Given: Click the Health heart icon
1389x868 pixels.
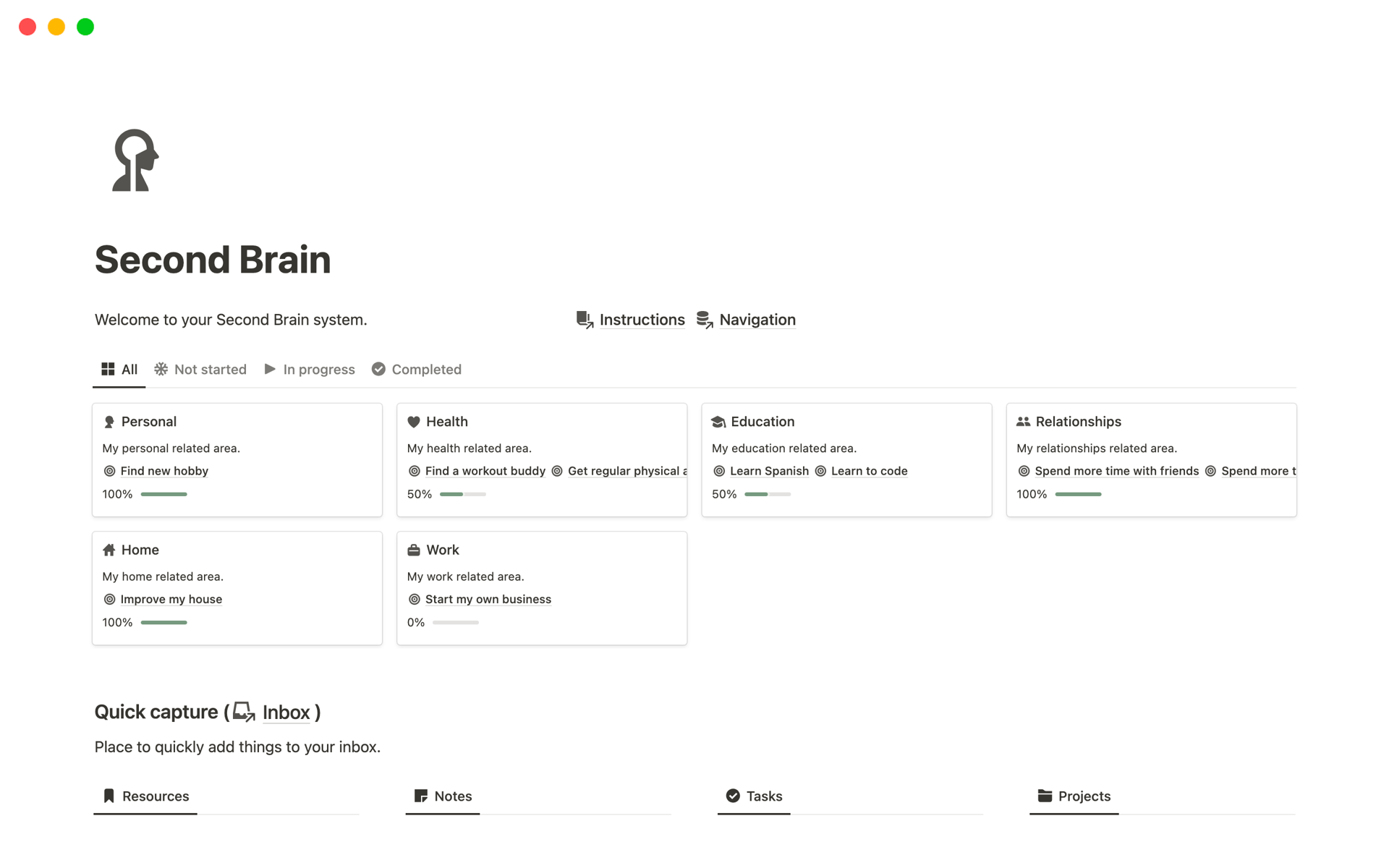Looking at the screenshot, I should pos(414,421).
